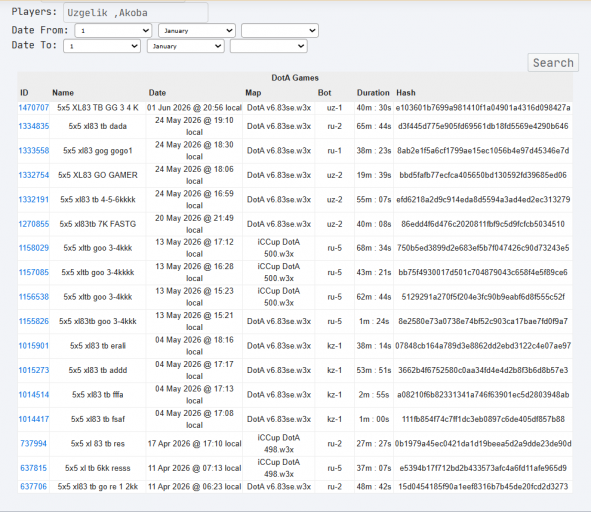The width and height of the screenshot is (591, 512).
Task: Open game ID 1270855 link
Action: click(x=34, y=224)
